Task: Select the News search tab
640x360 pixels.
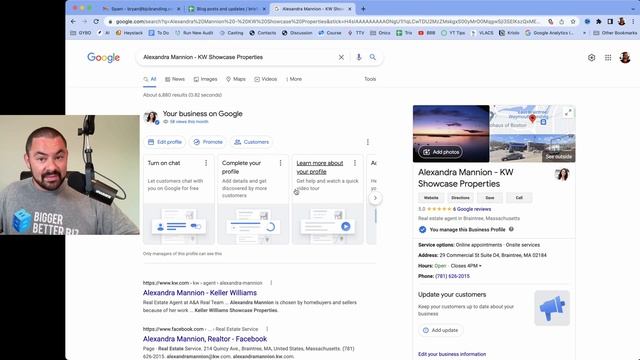Action: [x=175, y=79]
